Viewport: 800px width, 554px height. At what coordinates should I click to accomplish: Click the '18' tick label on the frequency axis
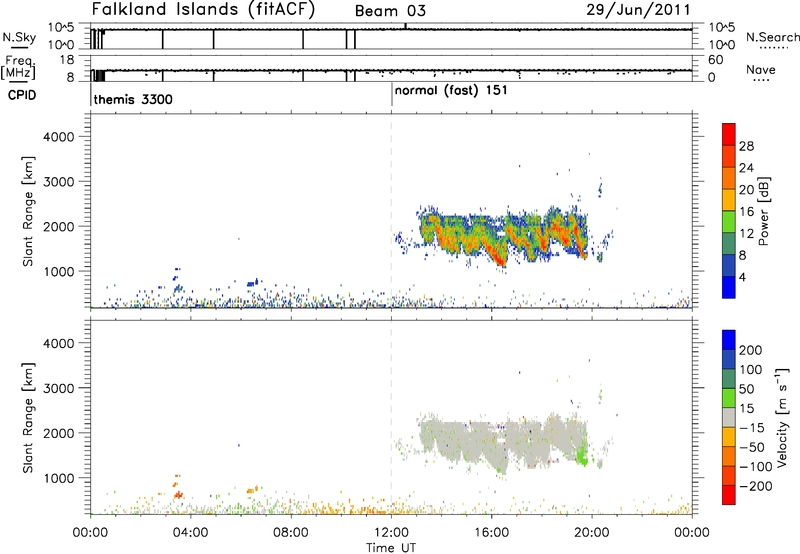pyautogui.click(x=67, y=60)
